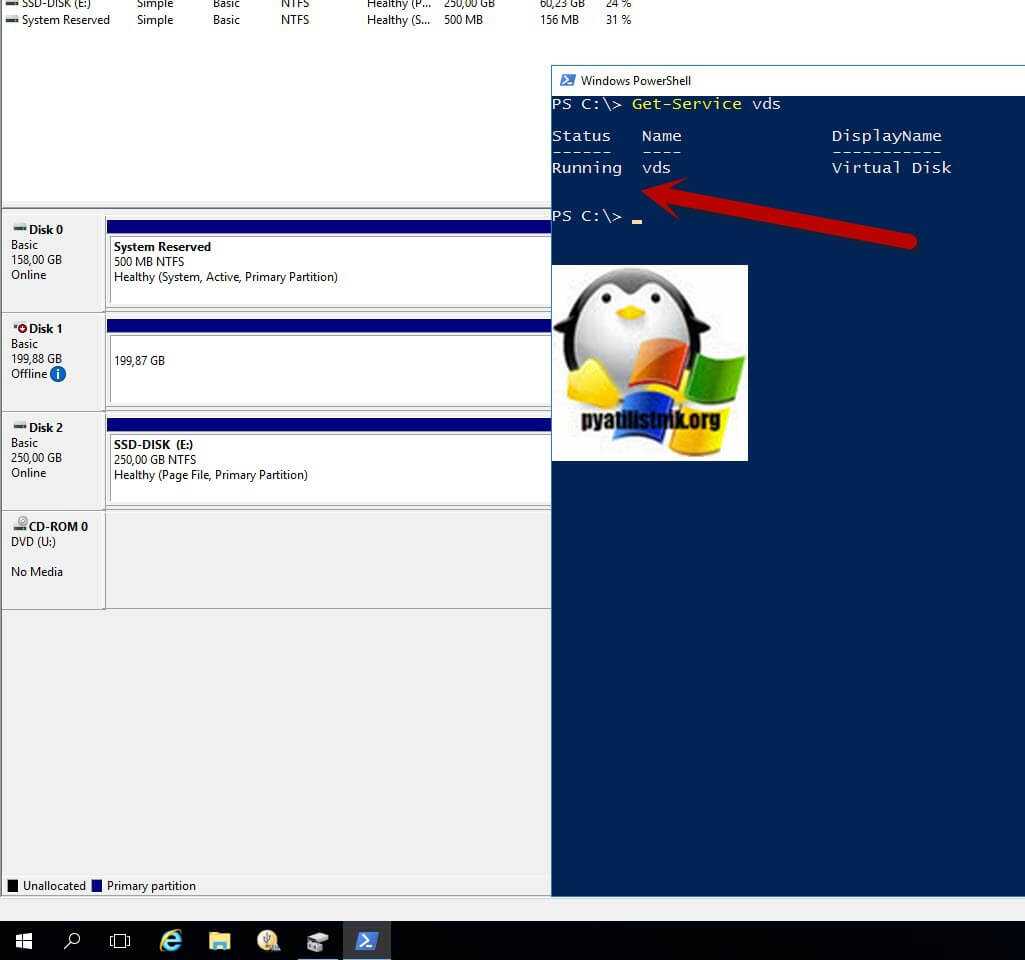The width and height of the screenshot is (1025, 960).
Task: Click the Unallocated legend swatch
Action: pyautogui.click(x=13, y=885)
